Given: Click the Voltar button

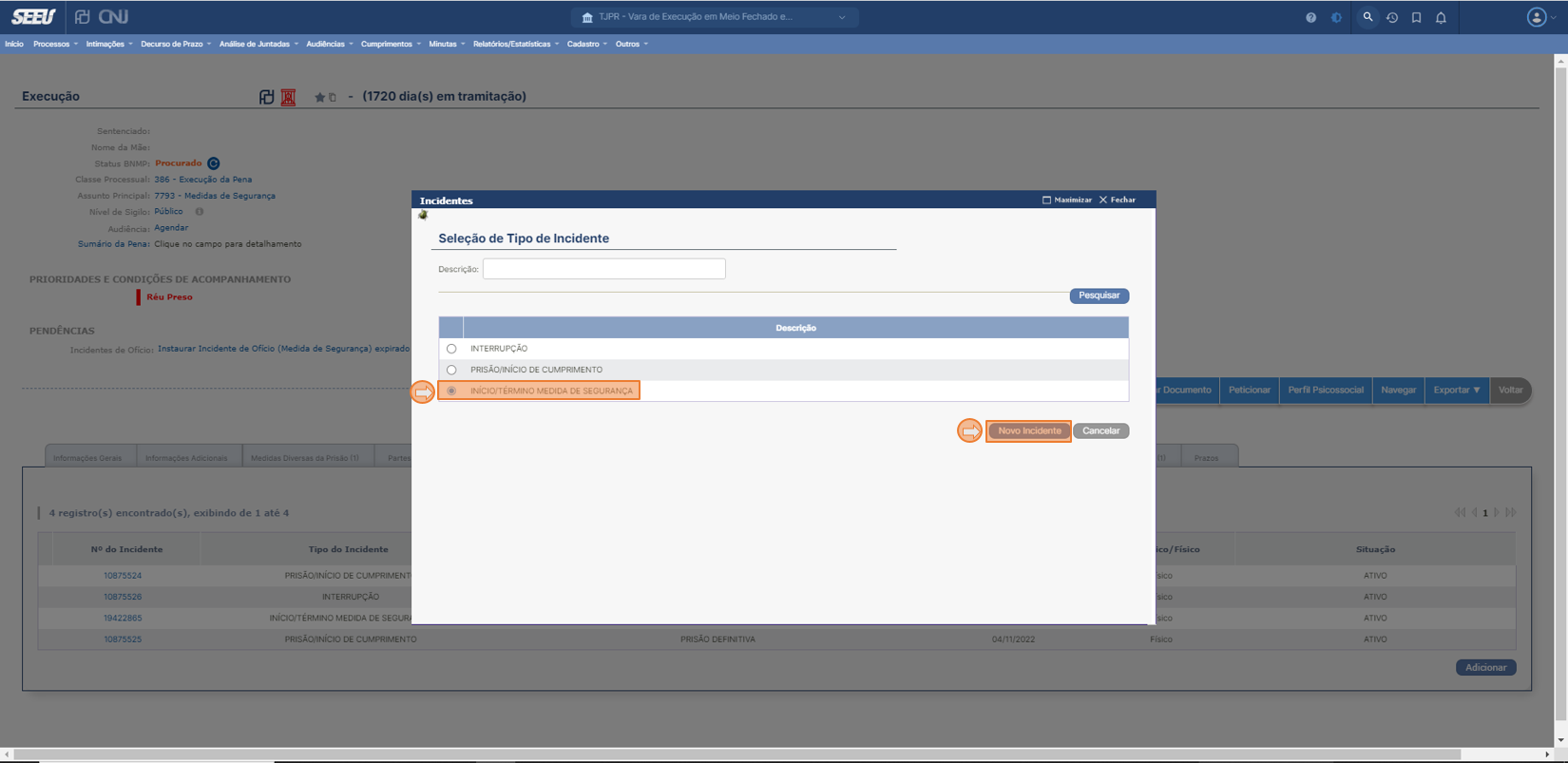Looking at the screenshot, I should pos(1511,390).
